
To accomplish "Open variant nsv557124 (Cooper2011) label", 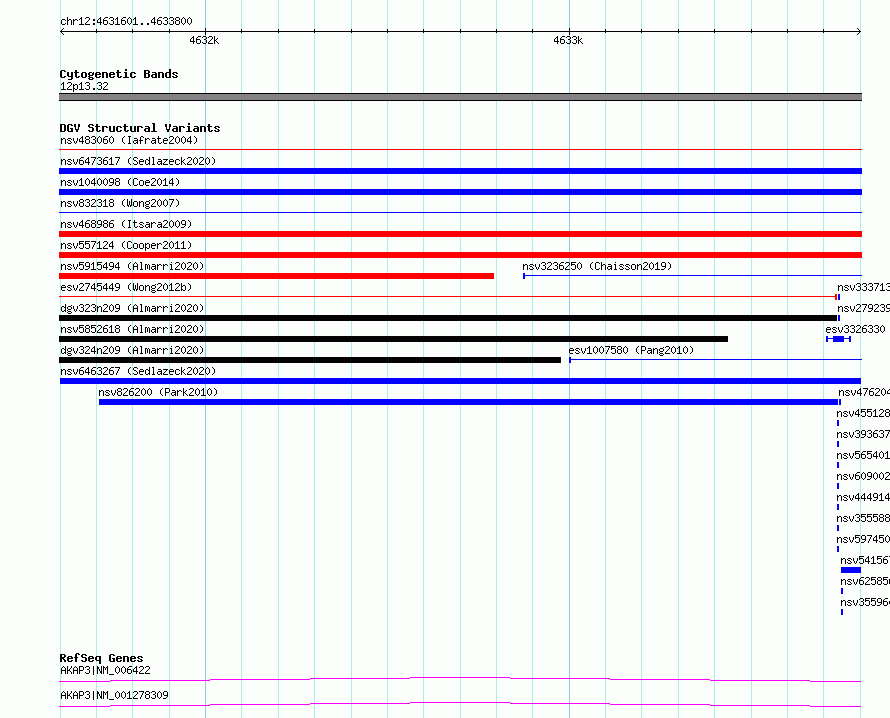I will [x=126, y=245].
